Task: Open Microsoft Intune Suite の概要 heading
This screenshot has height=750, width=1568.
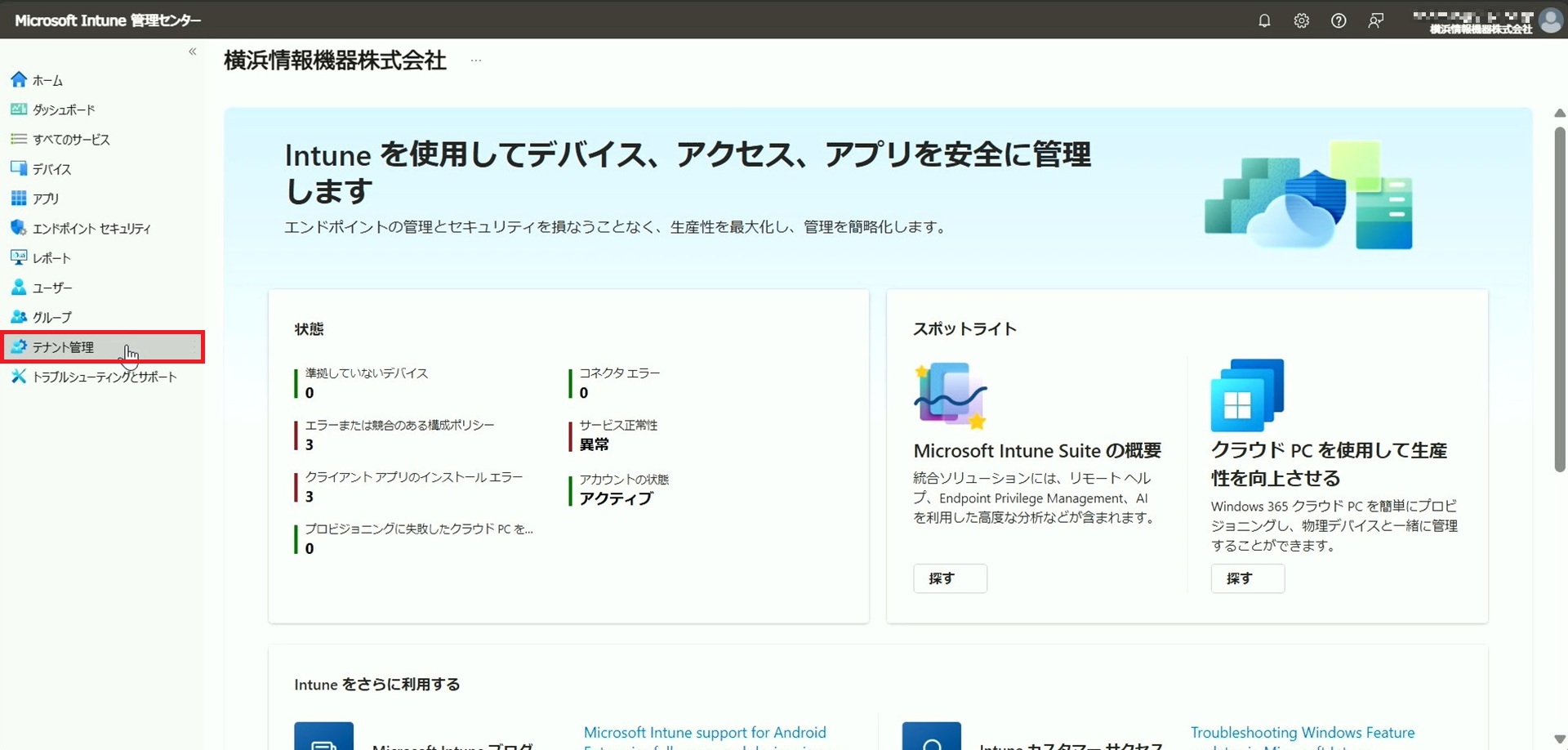Action: (x=1037, y=451)
